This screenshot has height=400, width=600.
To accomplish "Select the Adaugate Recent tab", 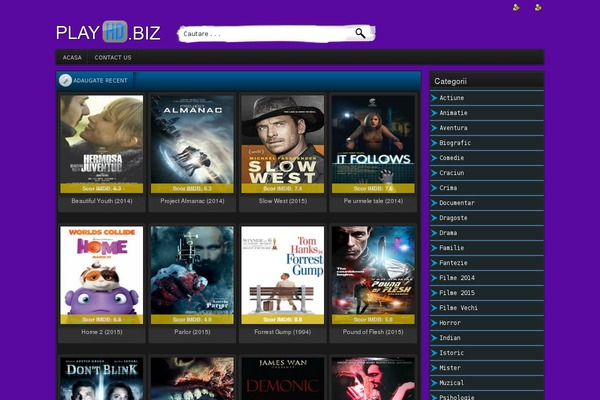I will pyautogui.click(x=95, y=80).
